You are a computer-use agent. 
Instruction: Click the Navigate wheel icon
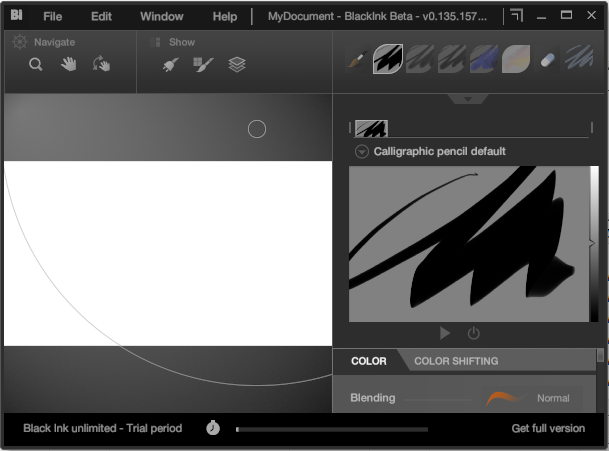[20, 42]
